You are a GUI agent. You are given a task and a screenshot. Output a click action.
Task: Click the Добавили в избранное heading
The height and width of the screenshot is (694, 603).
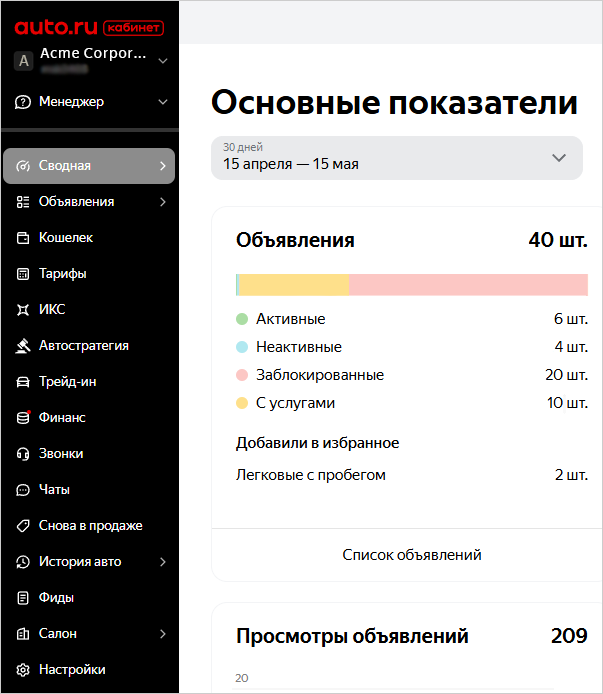point(317,443)
